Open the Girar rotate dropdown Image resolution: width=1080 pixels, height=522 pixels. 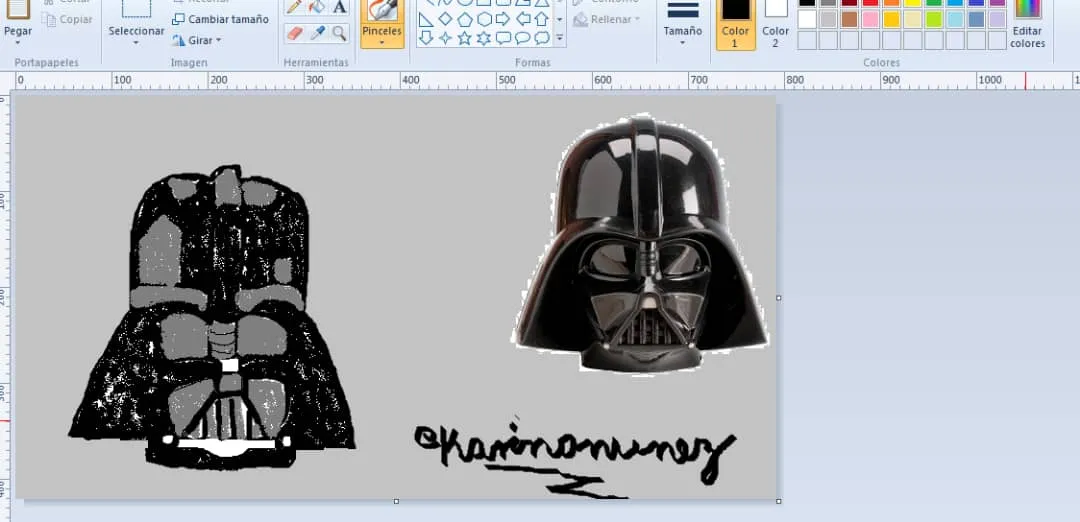pos(218,41)
